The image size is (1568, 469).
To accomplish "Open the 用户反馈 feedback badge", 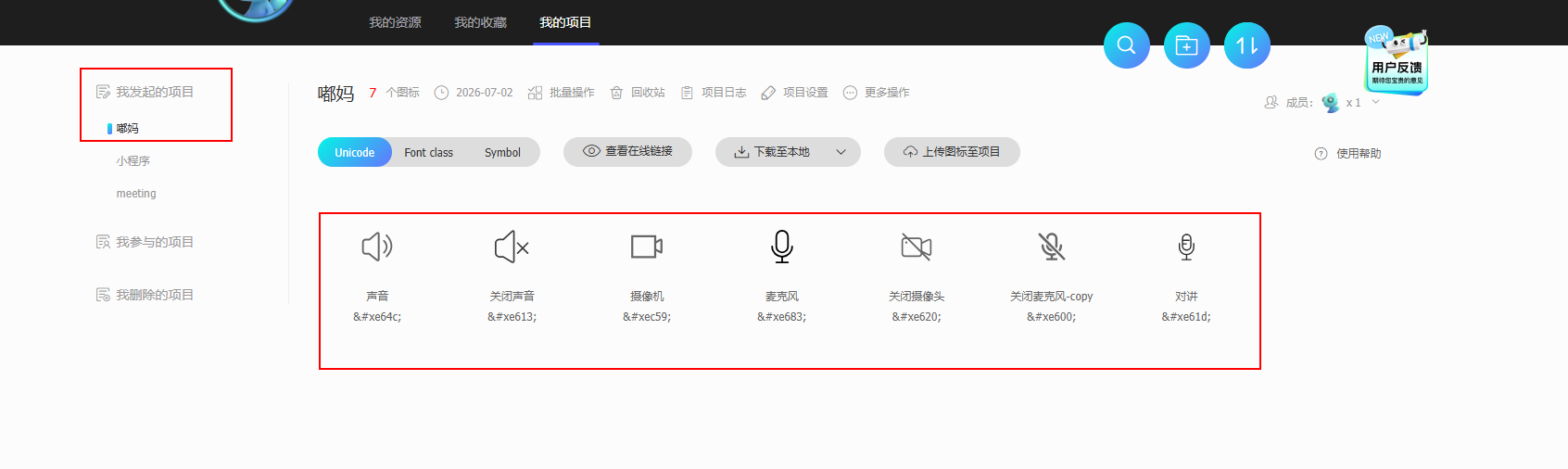I will pos(1397,61).
